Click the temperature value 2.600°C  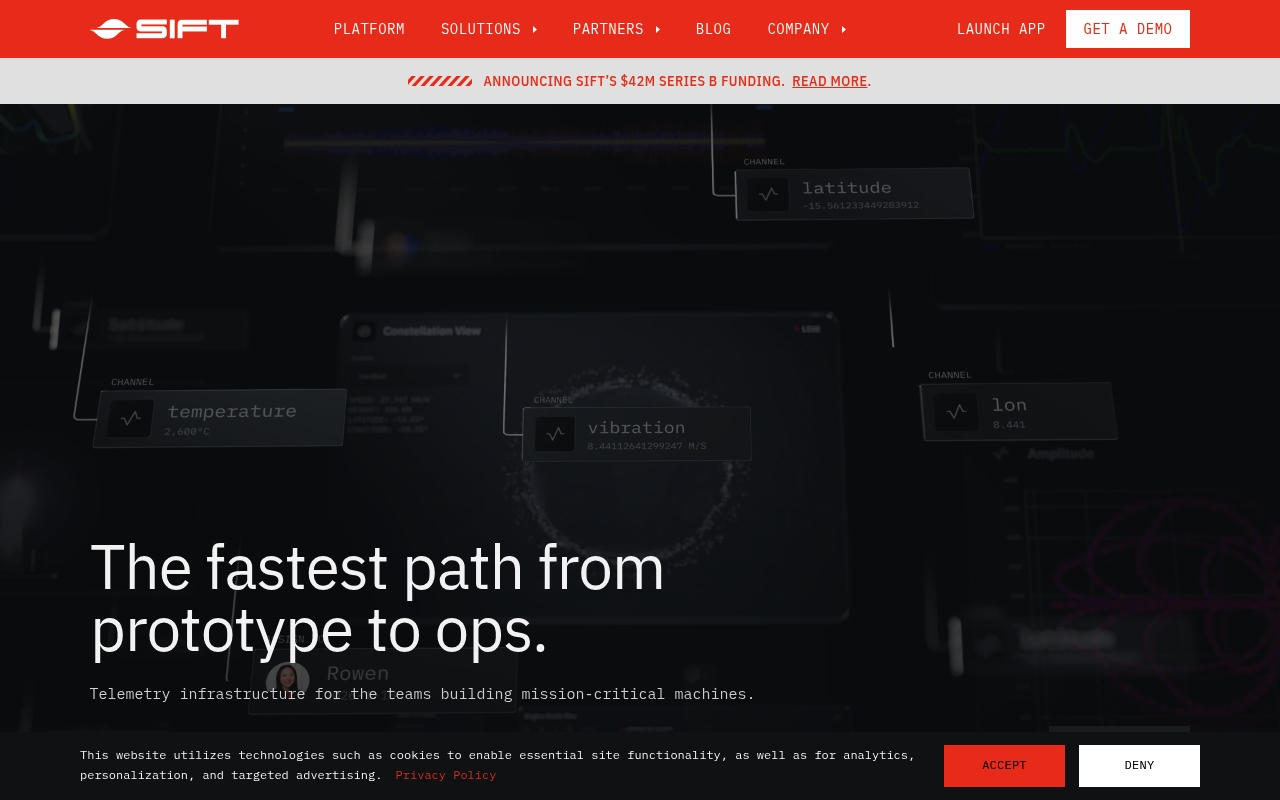187,432
